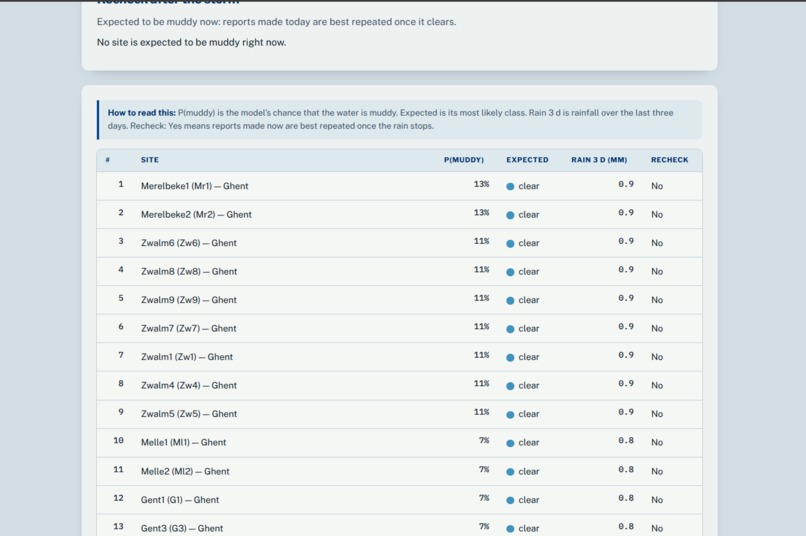This screenshot has height=536, width=806.
Task: Click the Recheck No for Zwalm1
Action: pos(657,357)
